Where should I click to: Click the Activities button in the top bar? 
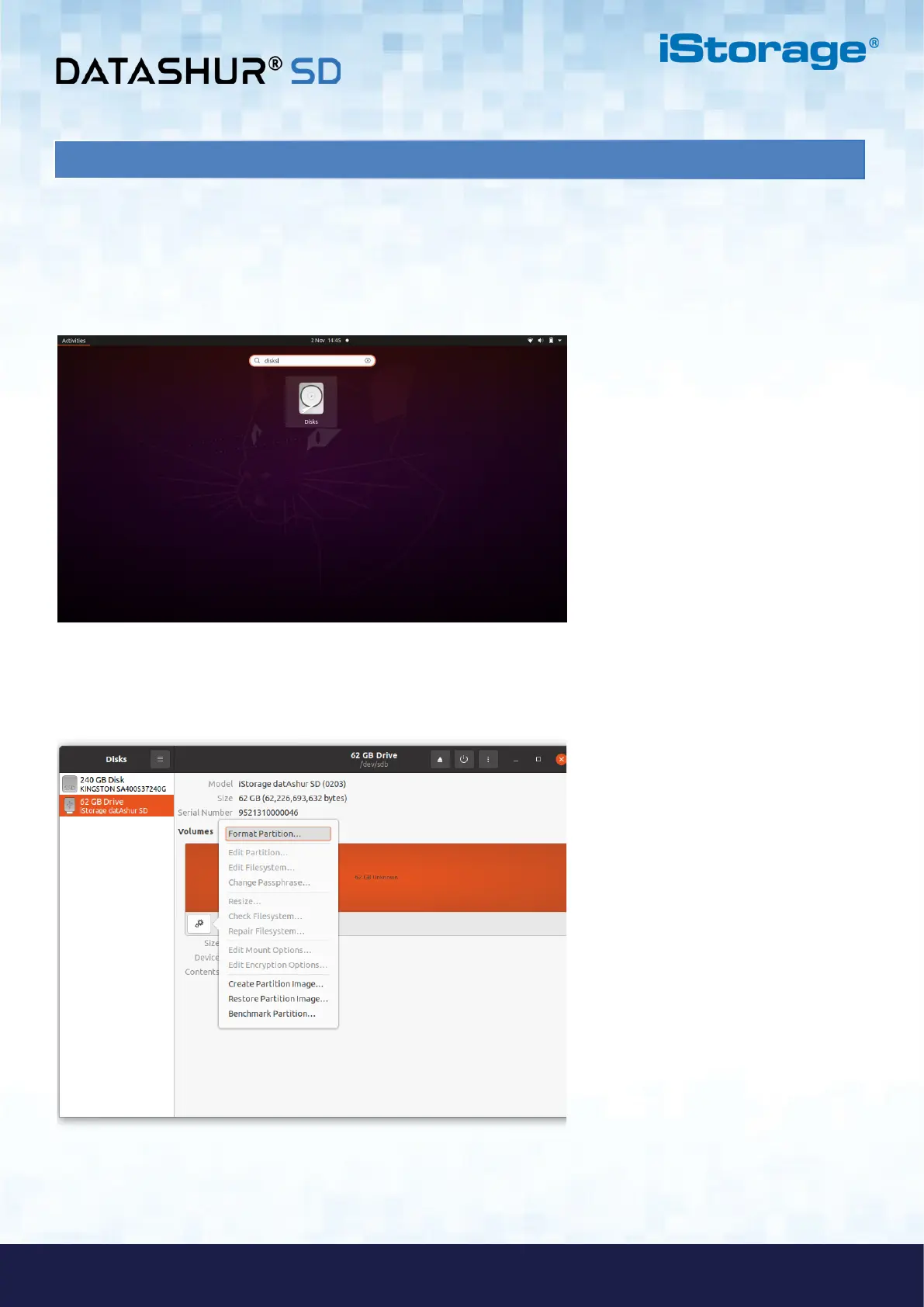[74, 341]
